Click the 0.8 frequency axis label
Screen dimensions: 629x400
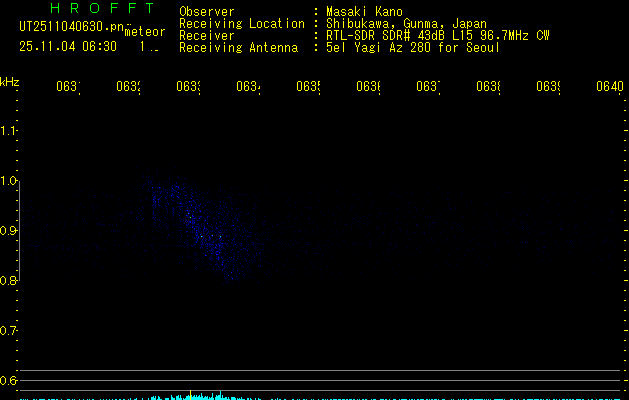(8, 280)
